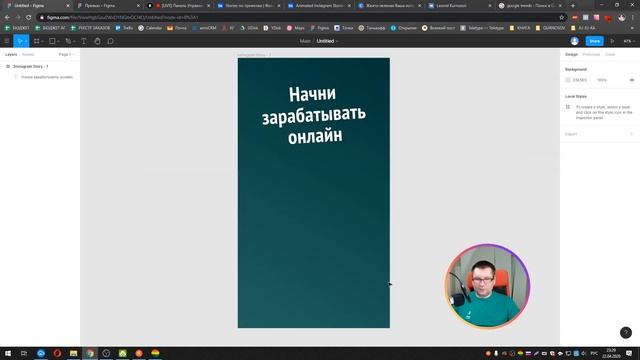Open the shape tools dropdown arrow
Image resolution: width=640 pixels, height=360 pixels.
[x=58, y=41]
